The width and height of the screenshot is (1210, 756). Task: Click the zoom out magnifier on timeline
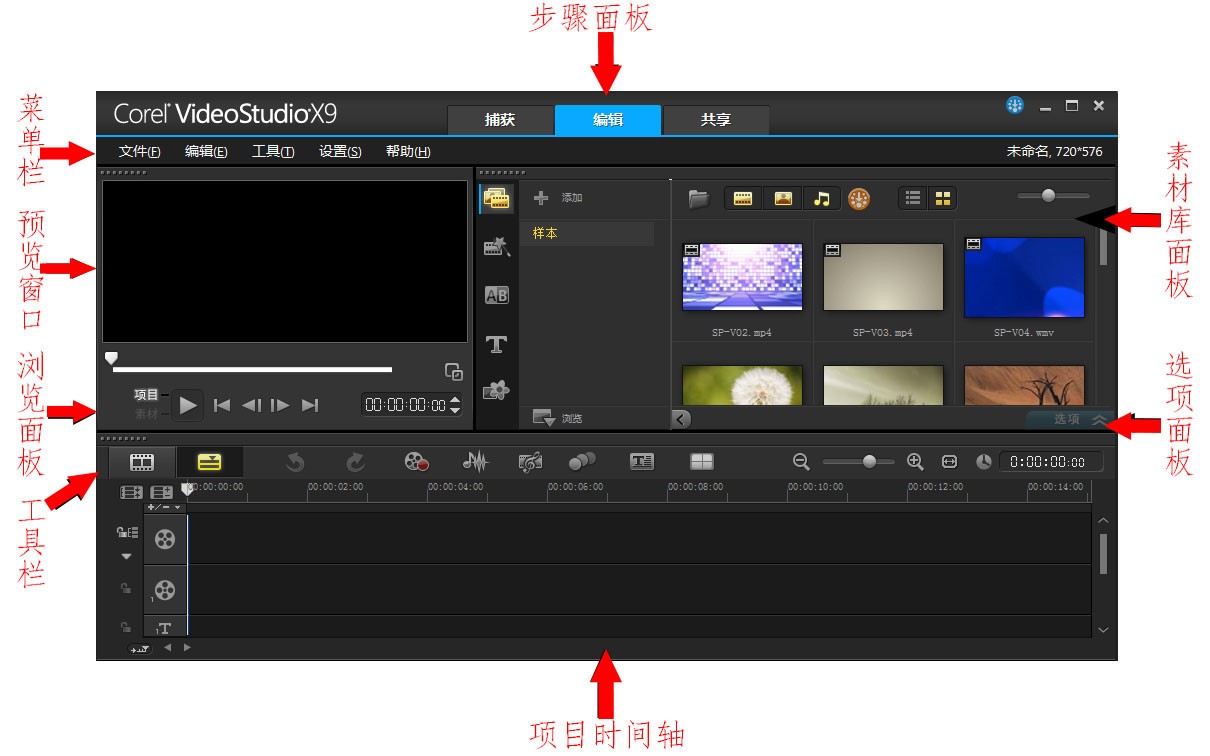[801, 461]
